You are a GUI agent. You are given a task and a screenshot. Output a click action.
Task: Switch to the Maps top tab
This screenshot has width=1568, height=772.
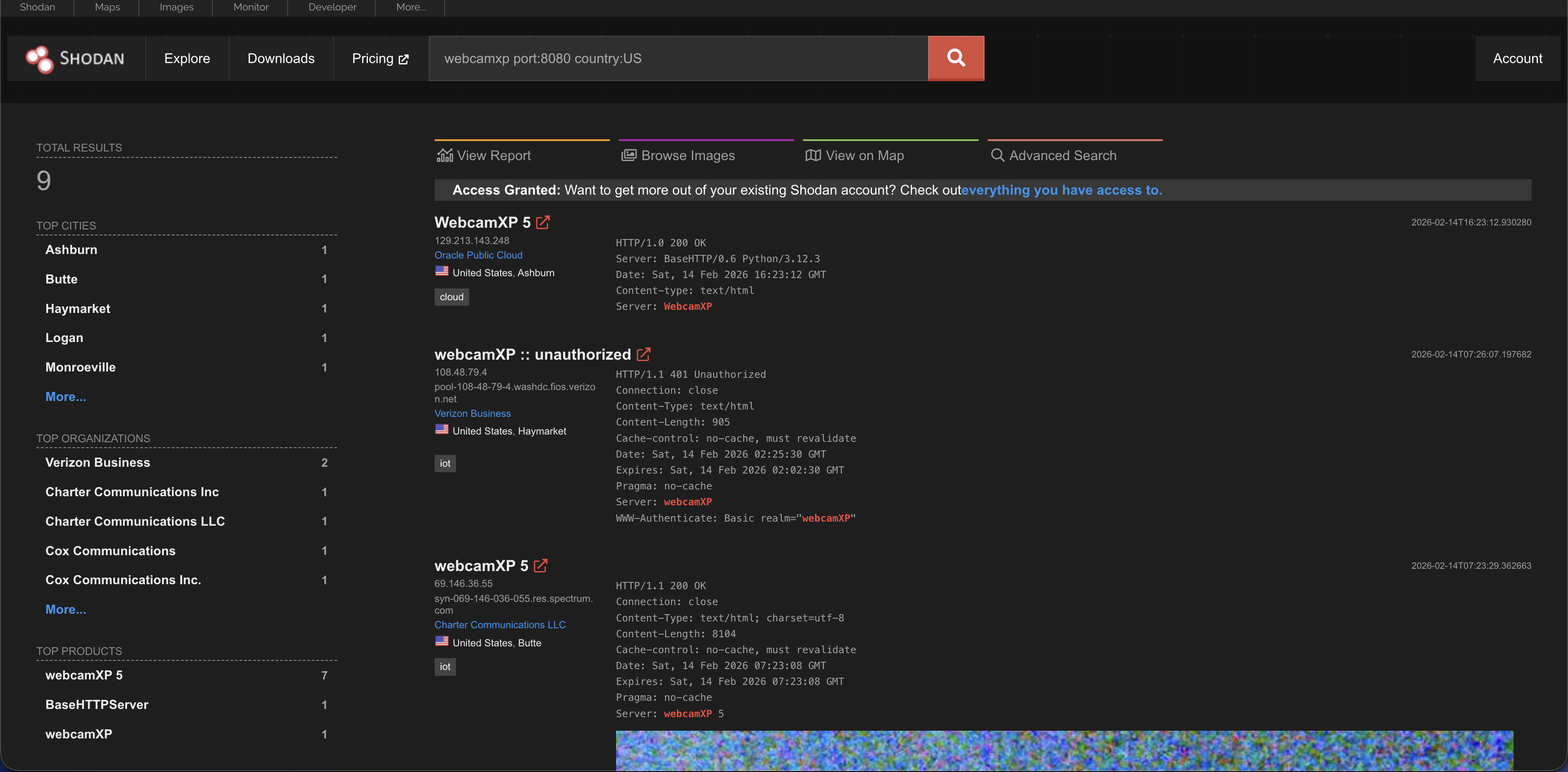tap(107, 7)
